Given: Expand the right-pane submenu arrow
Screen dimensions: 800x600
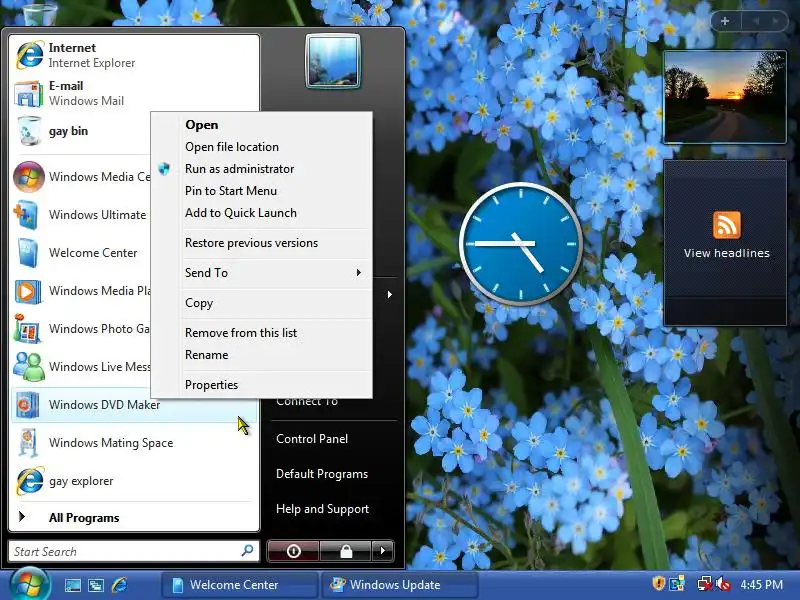Looking at the screenshot, I should coord(390,294).
